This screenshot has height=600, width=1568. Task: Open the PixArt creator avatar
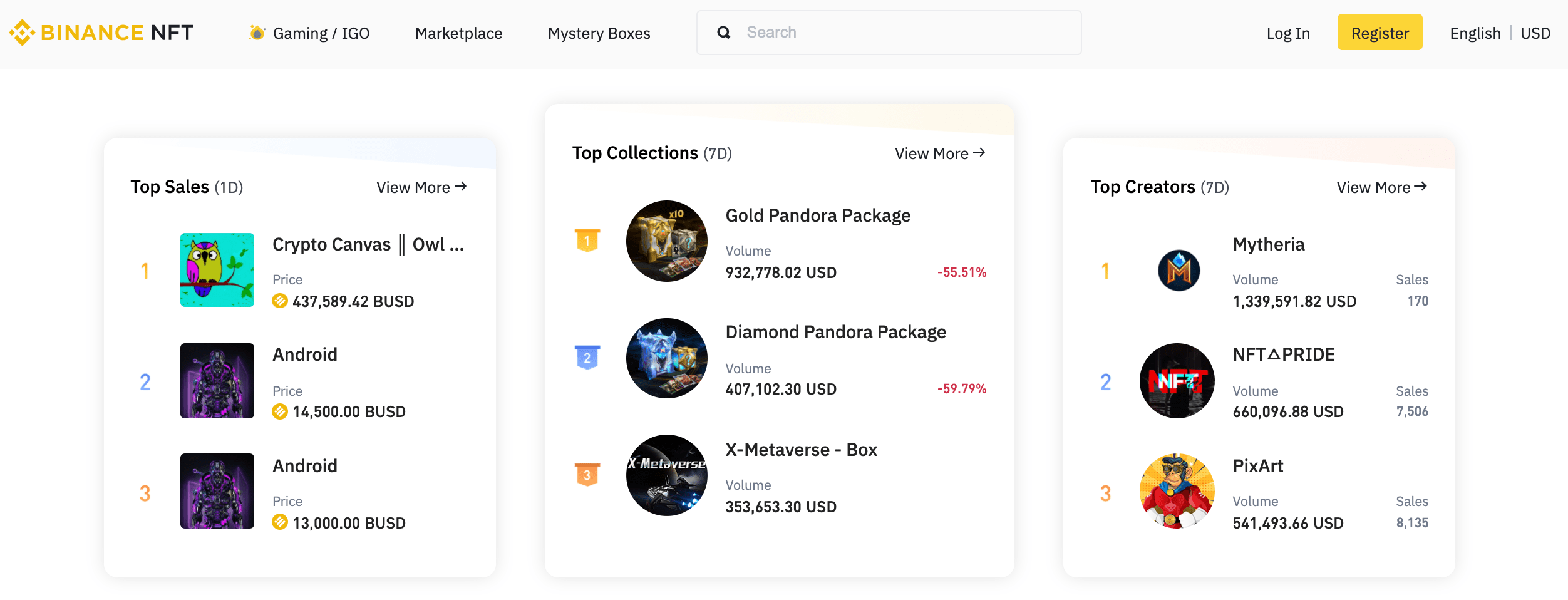(x=1177, y=491)
